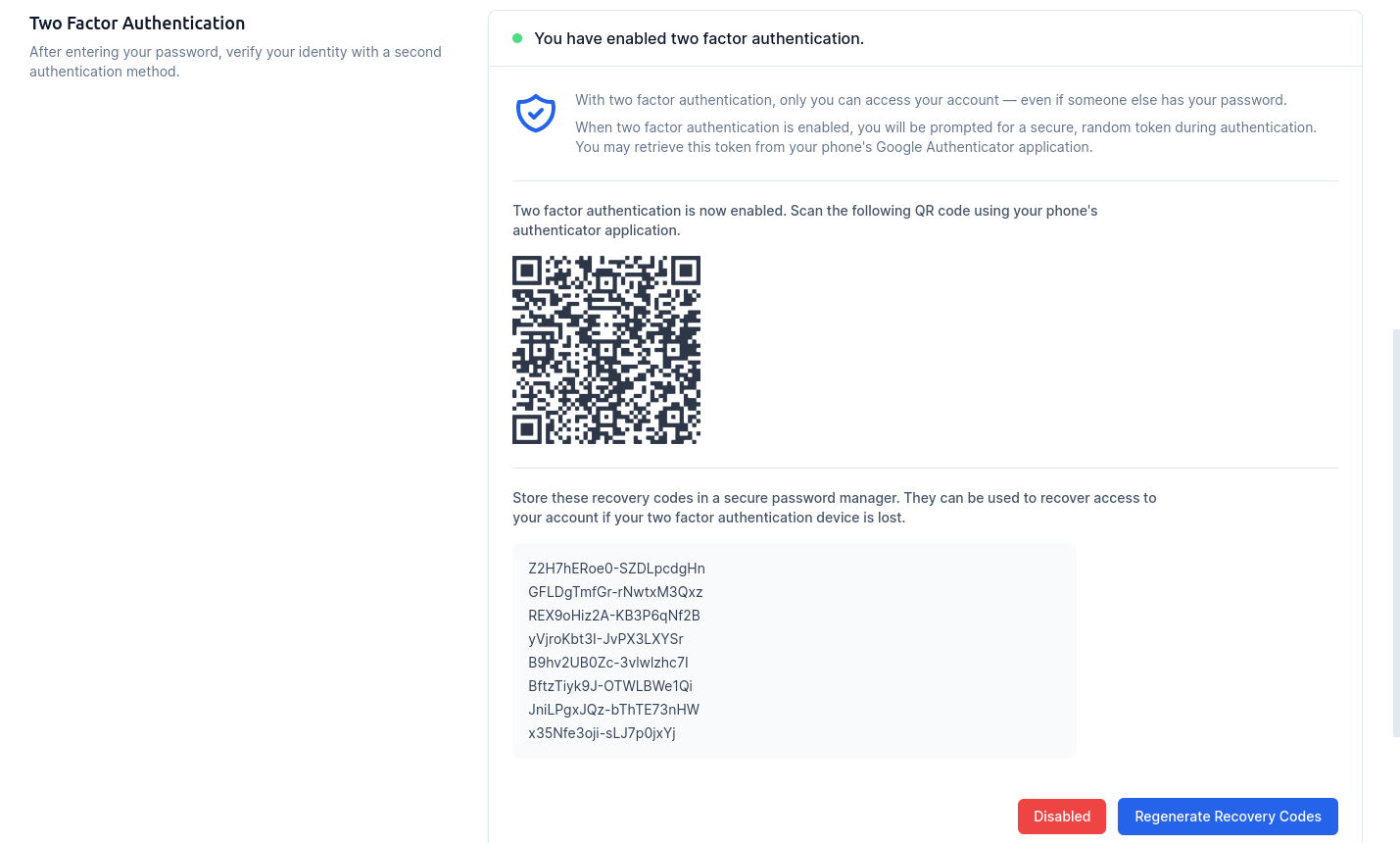Viewport: 1400px width, 843px height.
Task: Click "You have enabled two factor authentication" text
Action: (x=699, y=39)
